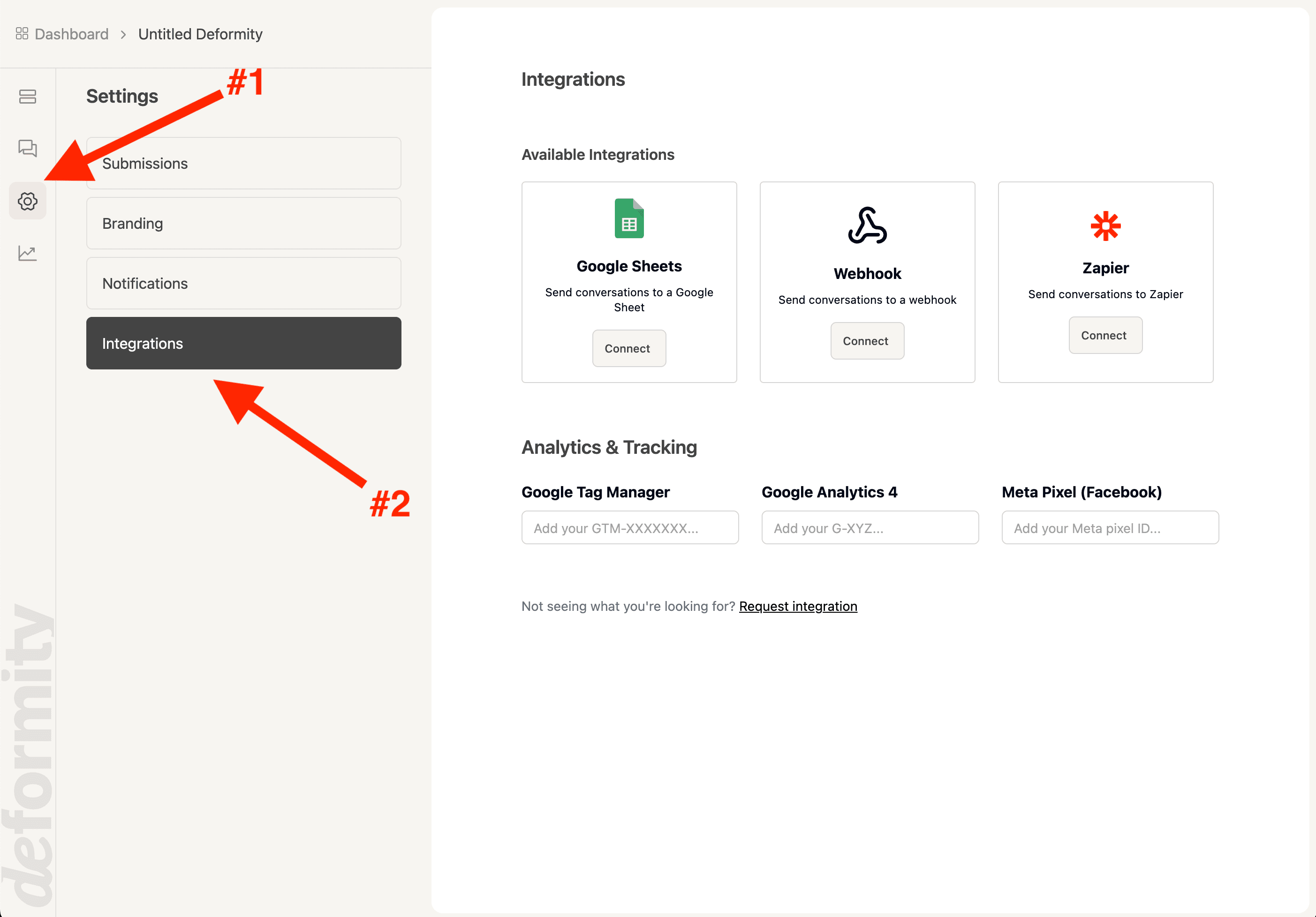This screenshot has height=917, width=1316.
Task: Switch to the Integrations settings section
Action: tap(243, 343)
